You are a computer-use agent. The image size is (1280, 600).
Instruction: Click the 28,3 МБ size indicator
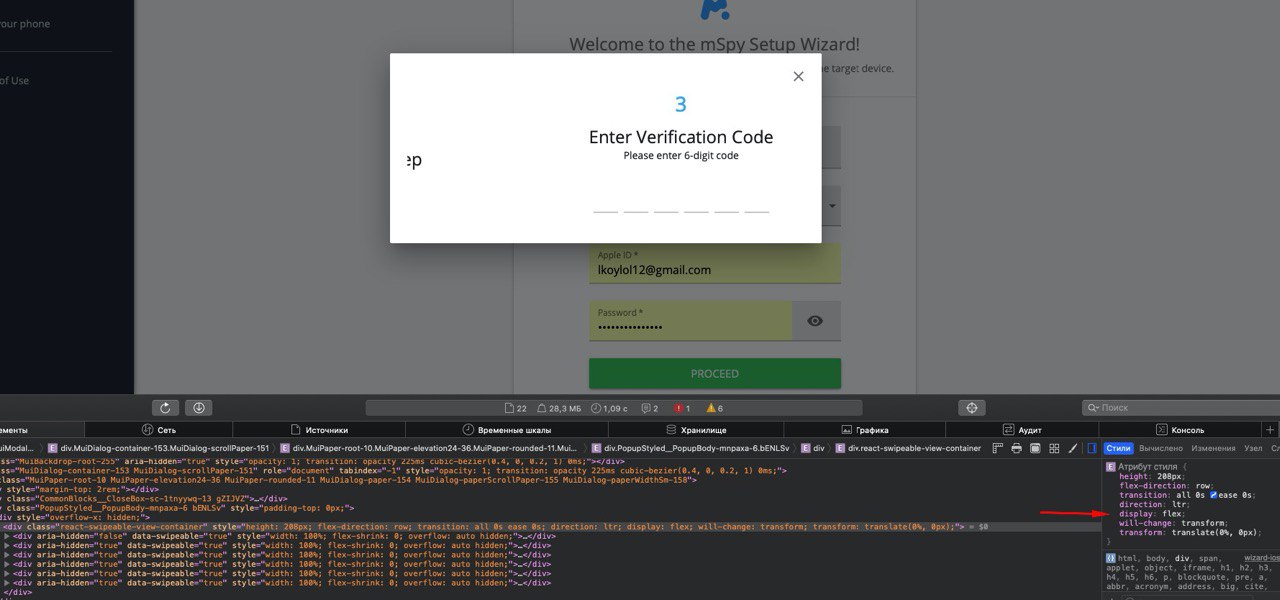559,408
